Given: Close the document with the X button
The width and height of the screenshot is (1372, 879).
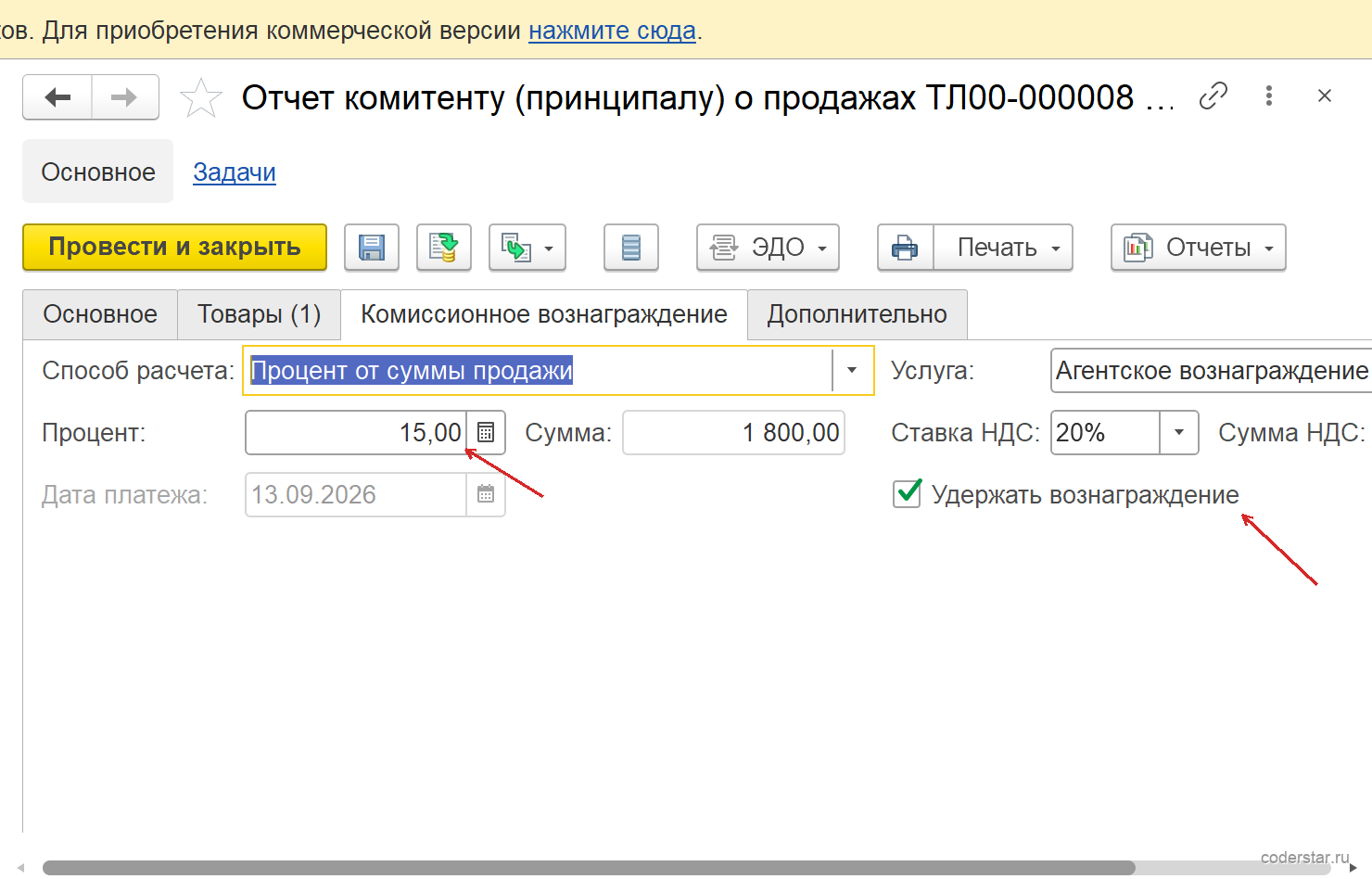Looking at the screenshot, I should (x=1325, y=96).
